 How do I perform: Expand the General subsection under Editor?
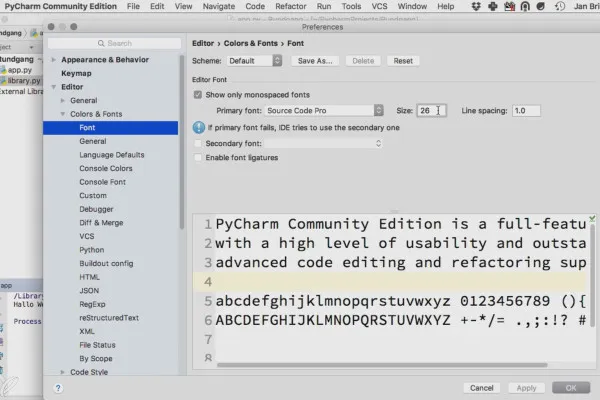[x=63, y=100]
